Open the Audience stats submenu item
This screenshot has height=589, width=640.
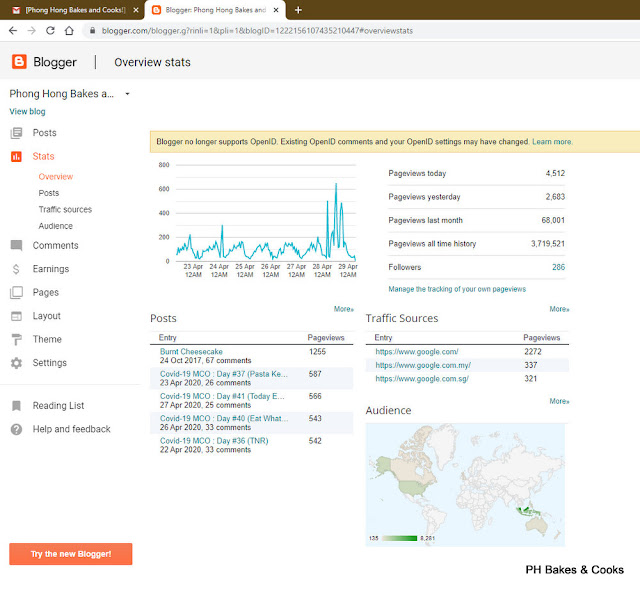[56, 226]
